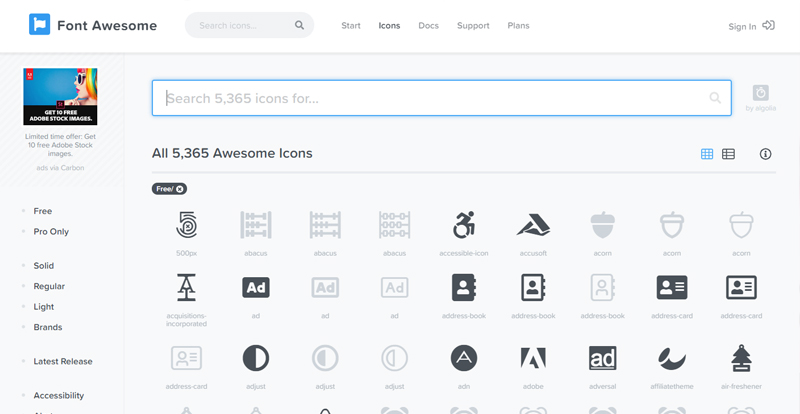800x414 pixels.
Task: Click the Adobe Stock ad image
Action: 60,97
